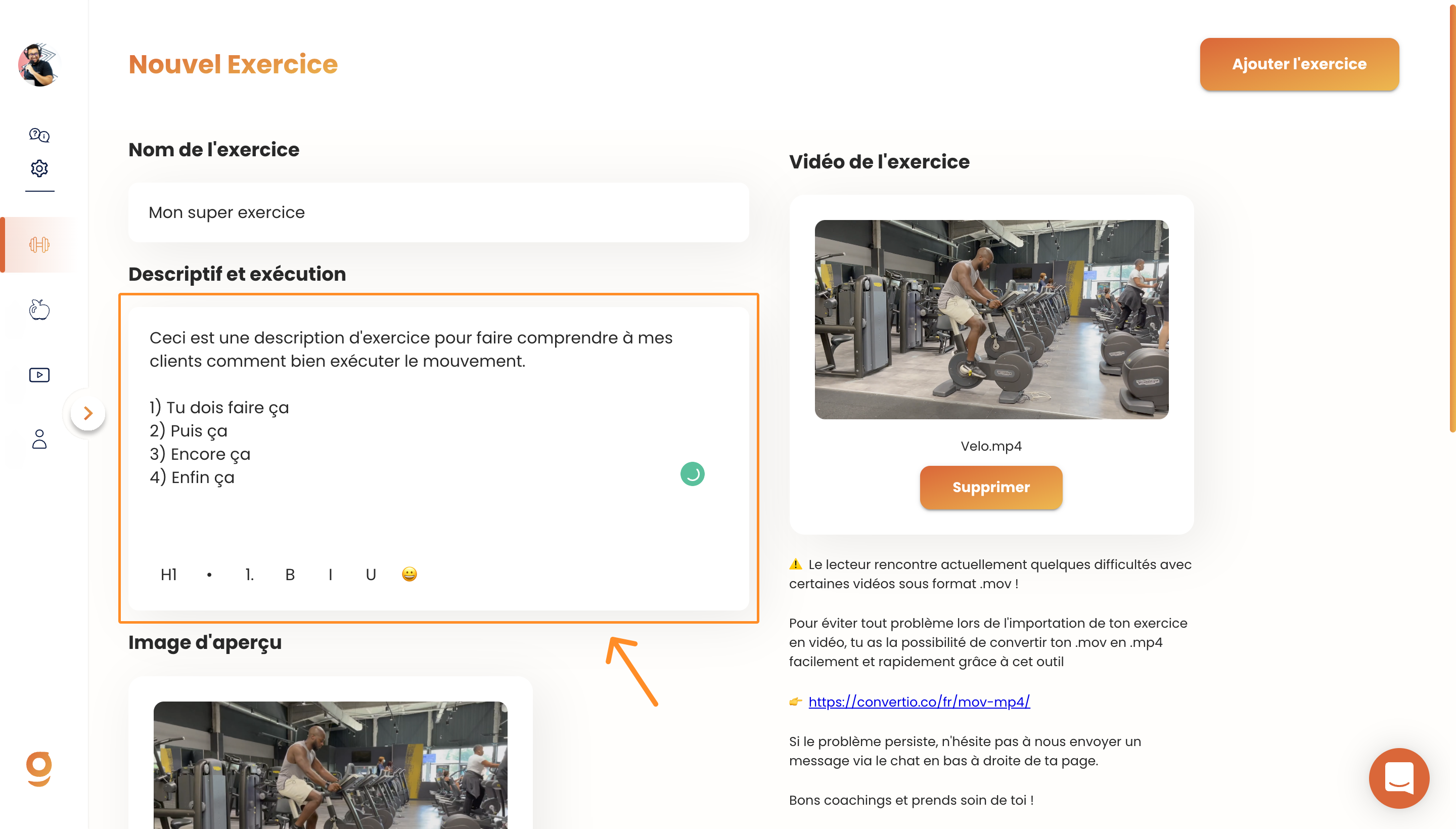Open the user profile avatar
1456x829 pixels.
pos(39,65)
